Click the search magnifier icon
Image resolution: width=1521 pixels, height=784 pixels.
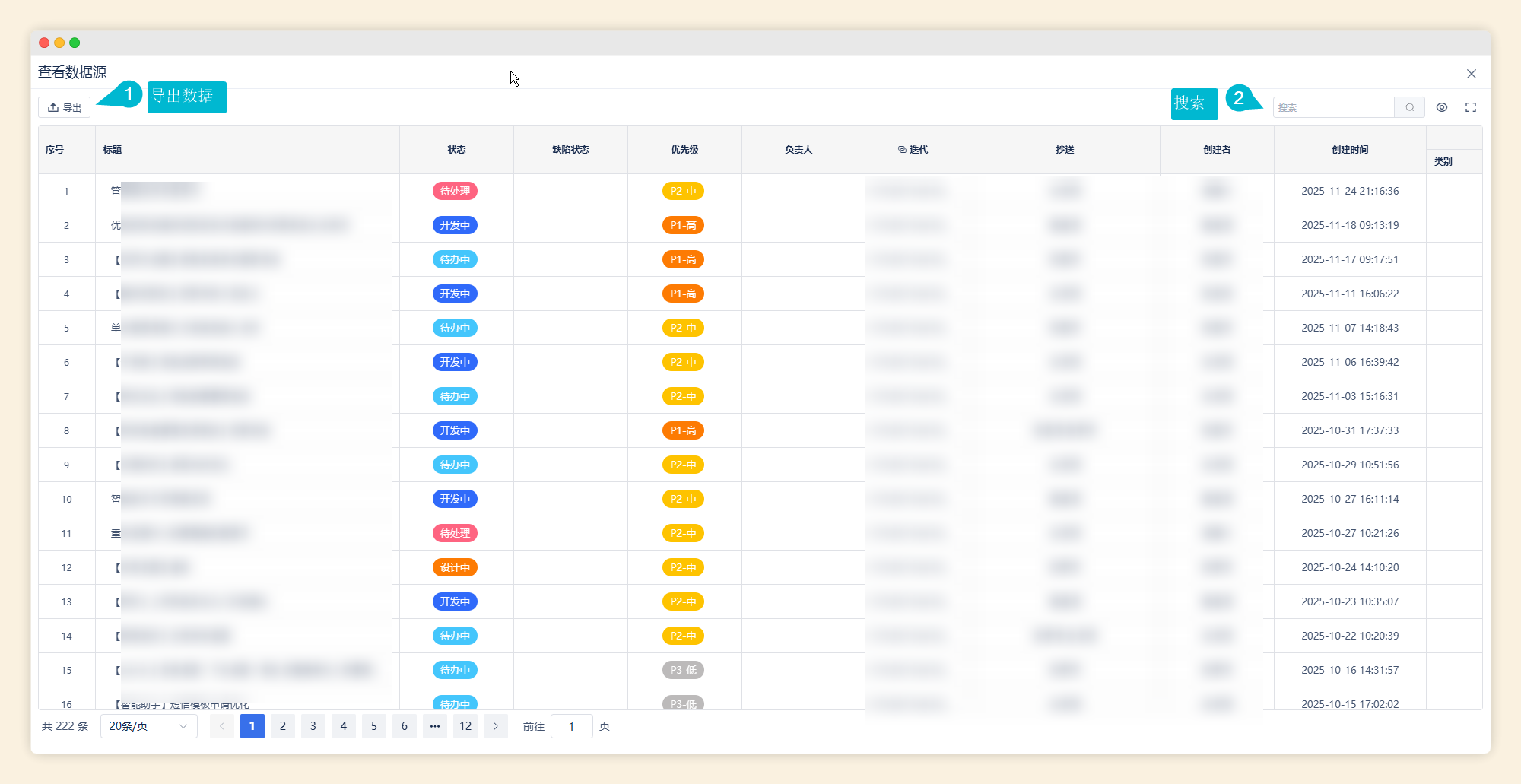click(x=1409, y=107)
